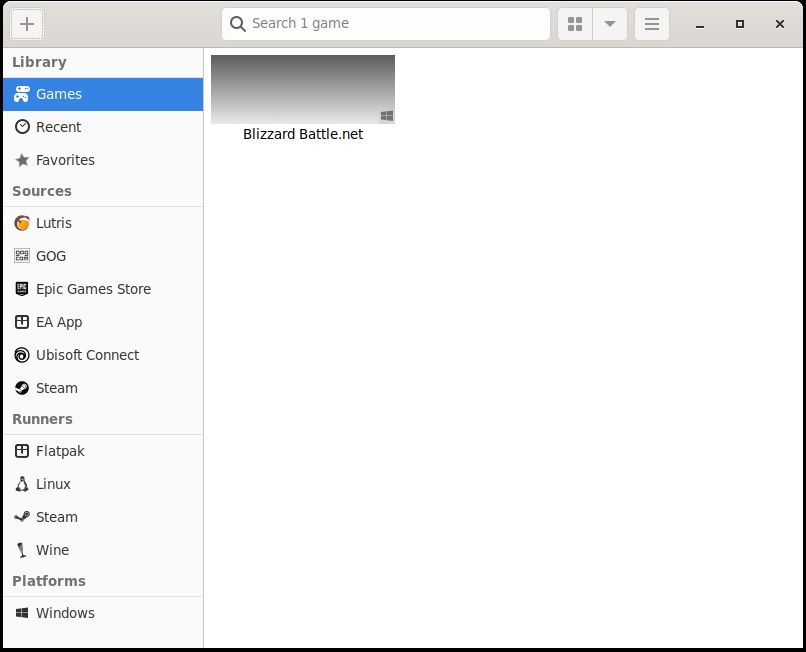Screen dimensions: 806x652
Task: Close the Lutris window
Action: tap(780, 24)
